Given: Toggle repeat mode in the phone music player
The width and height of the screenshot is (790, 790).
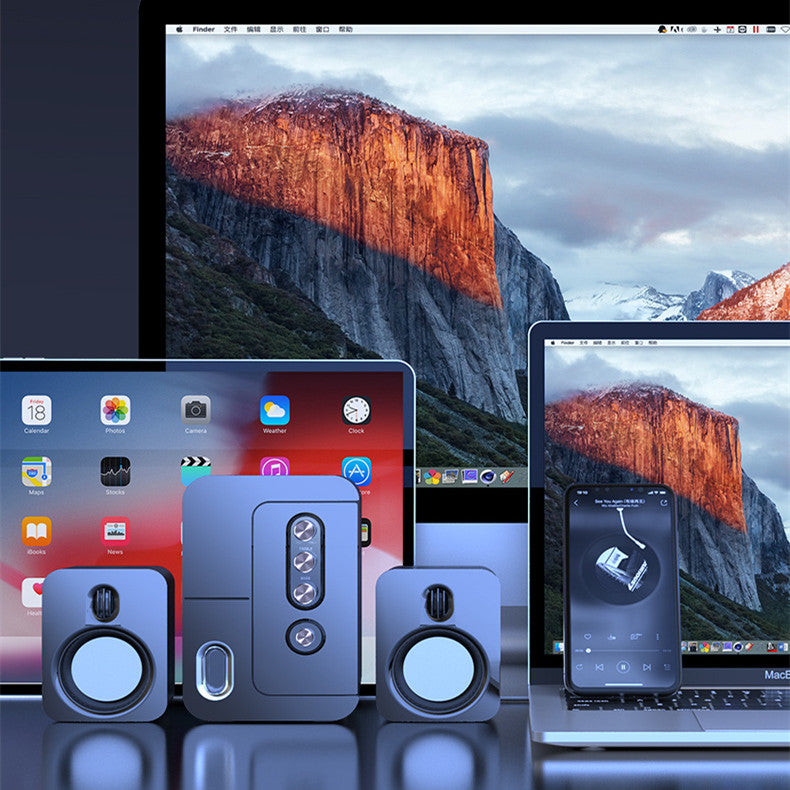Looking at the screenshot, I should 578,666.
